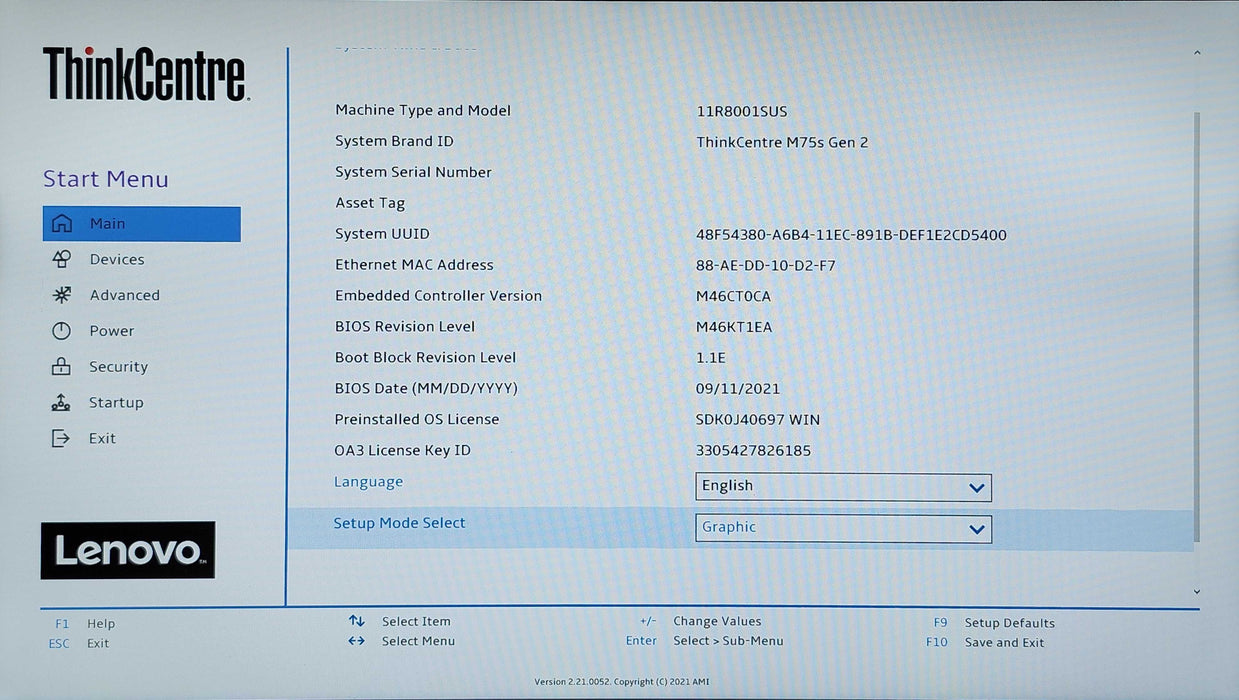Viewport: 1239px width, 700px height.
Task: Click the Power icon in sidebar
Action: coord(62,331)
